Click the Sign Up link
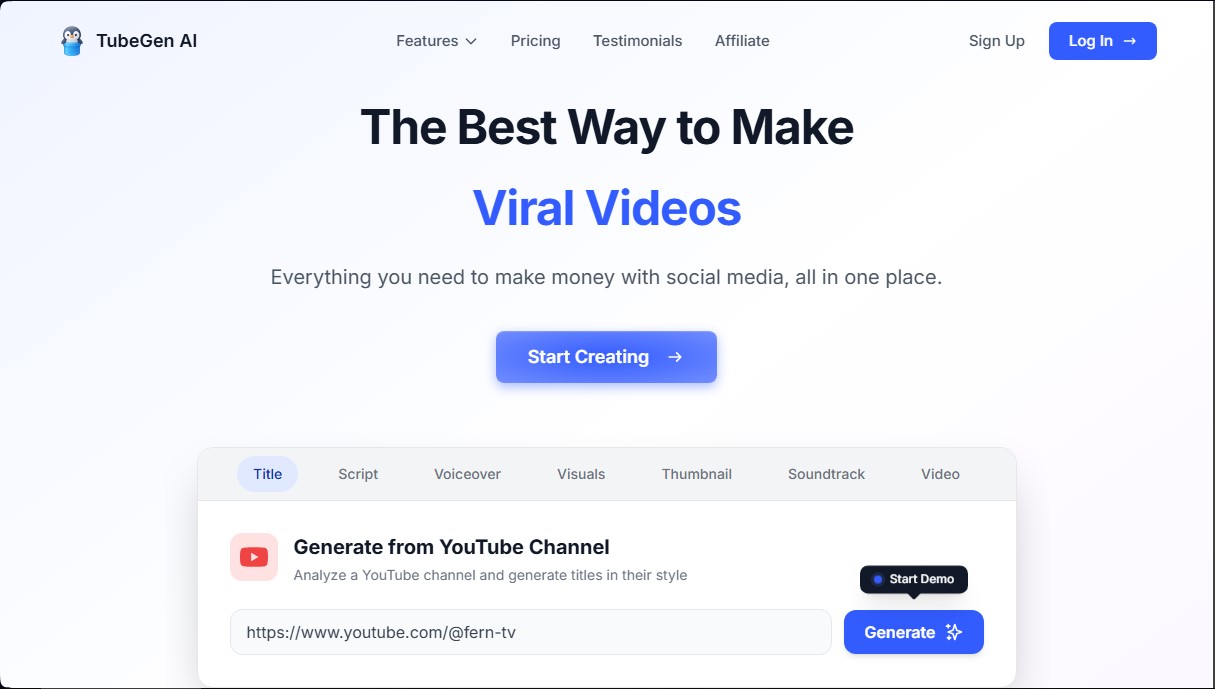This screenshot has height=689, width=1215. [x=996, y=41]
